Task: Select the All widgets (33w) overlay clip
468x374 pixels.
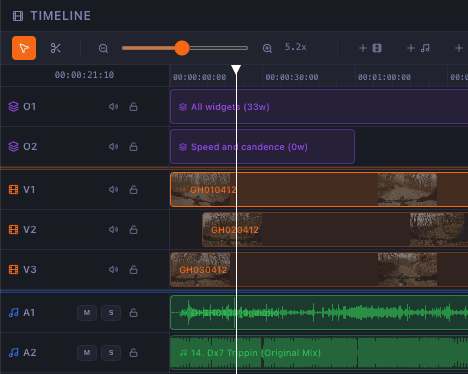Action: tap(319, 107)
